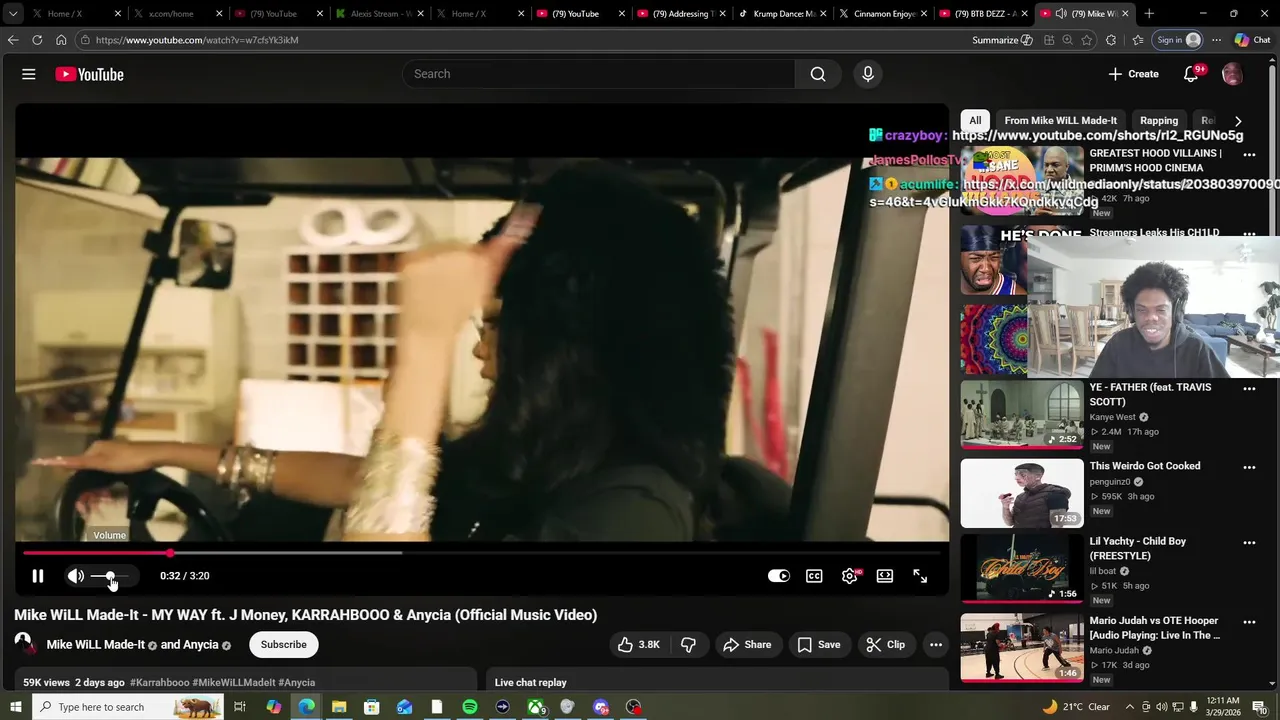Start voice search with the microphone
The image size is (1280, 720).
pos(867,74)
